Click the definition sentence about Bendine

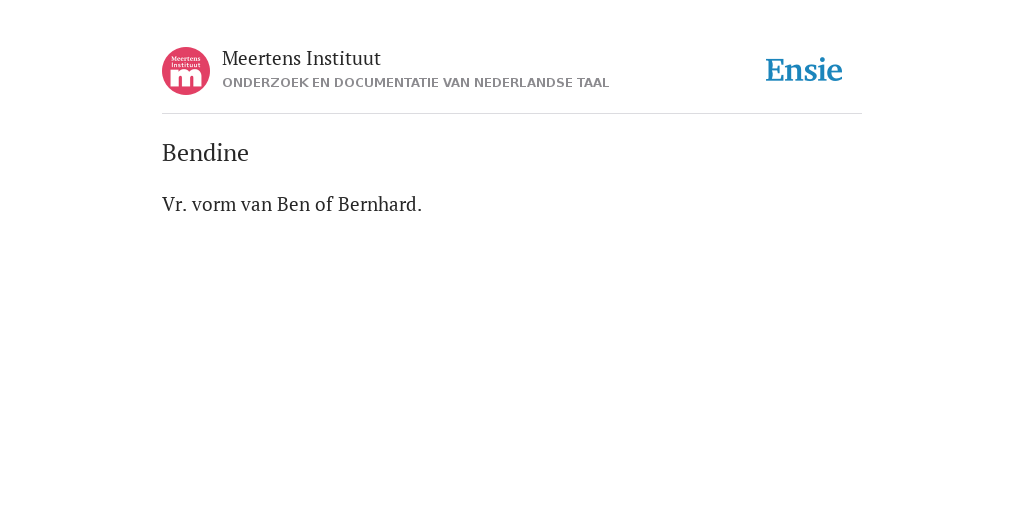click(x=292, y=205)
